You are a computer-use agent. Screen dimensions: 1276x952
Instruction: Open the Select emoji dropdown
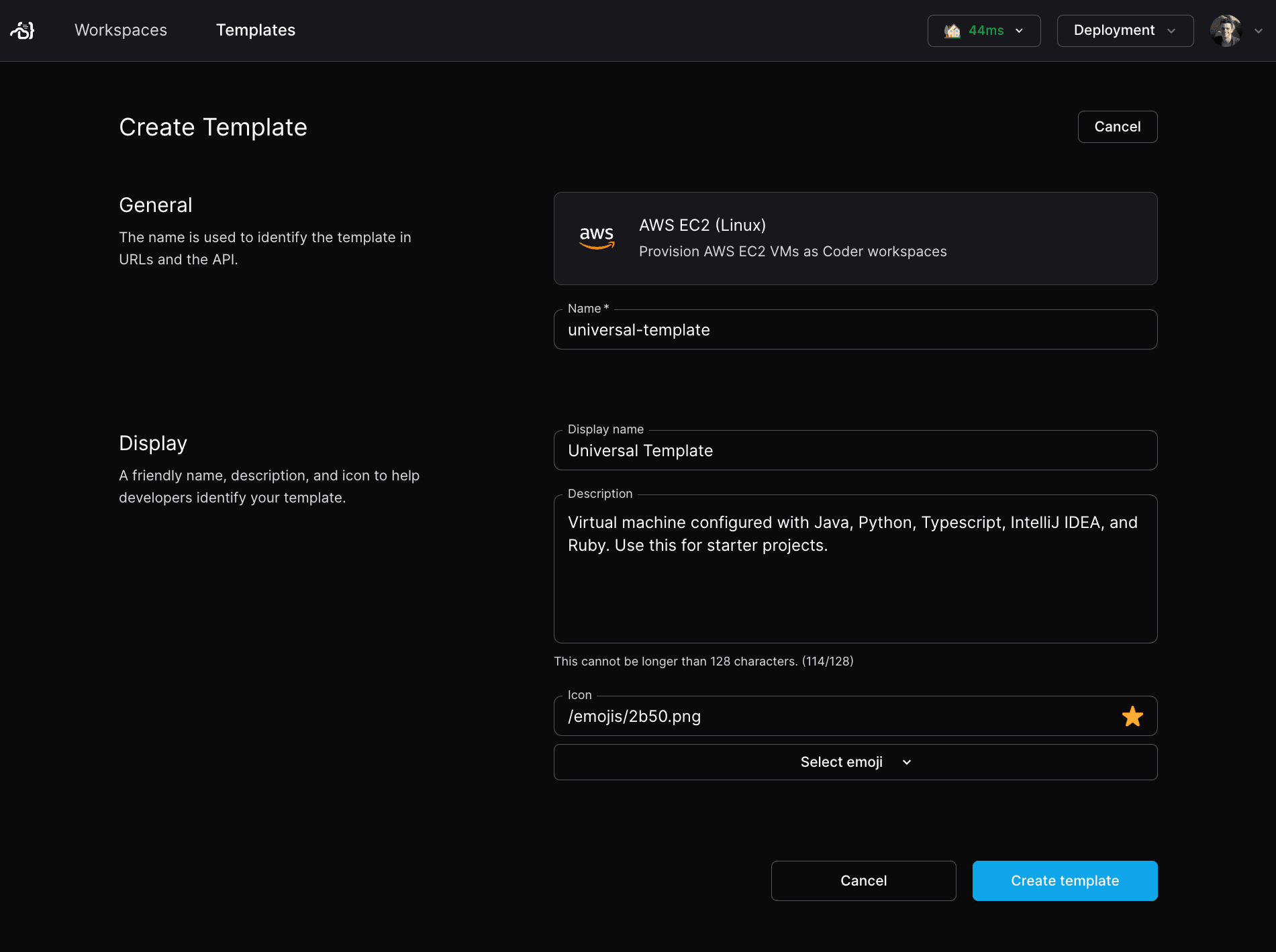point(856,762)
